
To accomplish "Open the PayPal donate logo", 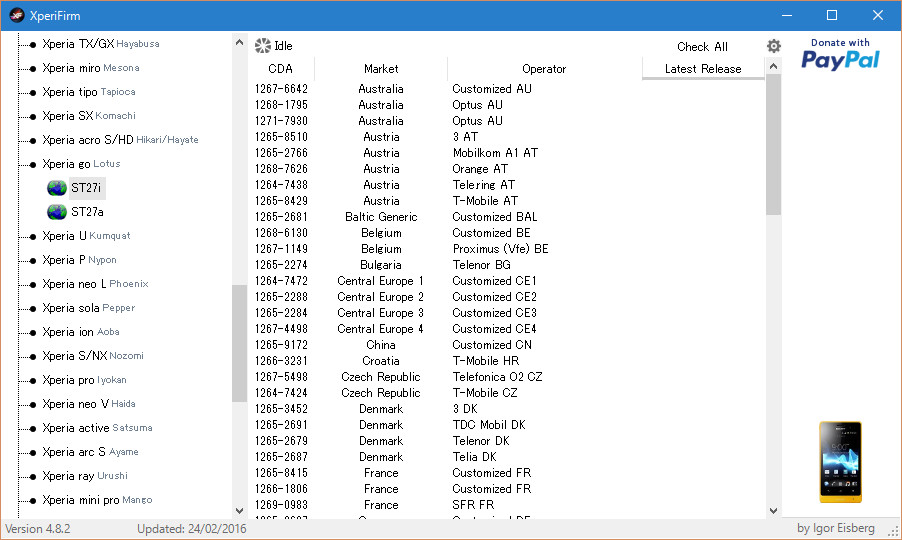I will point(840,56).
